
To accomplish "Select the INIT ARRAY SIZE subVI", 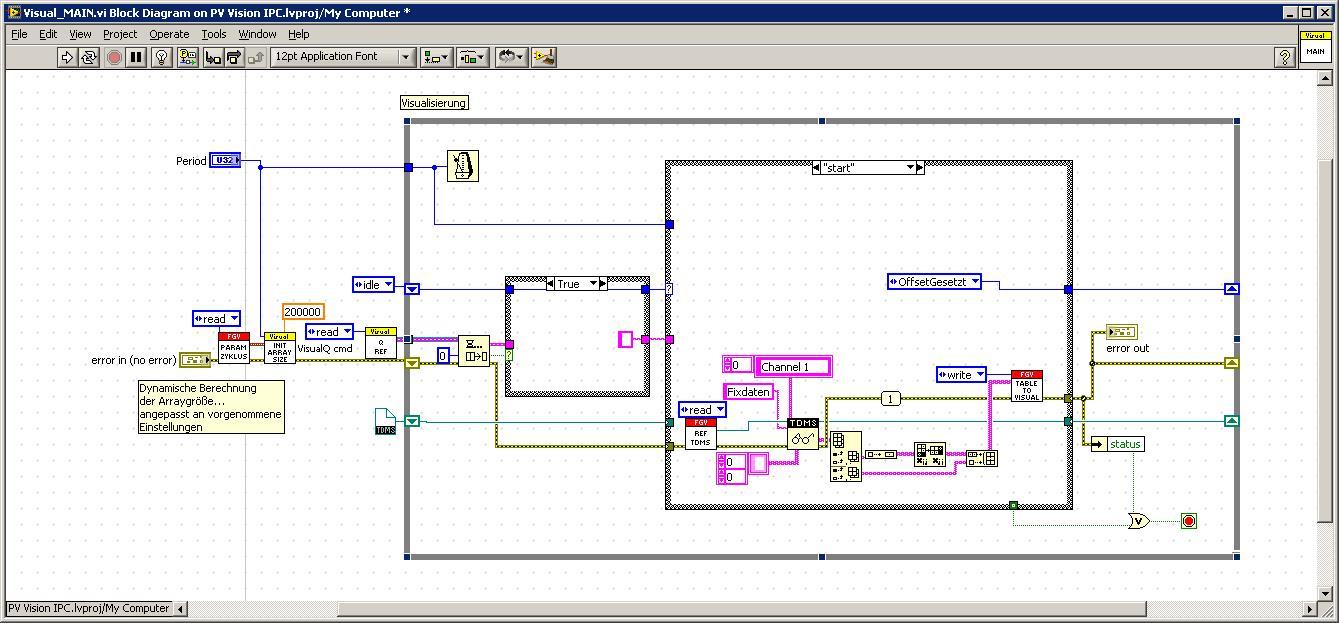I will [279, 348].
